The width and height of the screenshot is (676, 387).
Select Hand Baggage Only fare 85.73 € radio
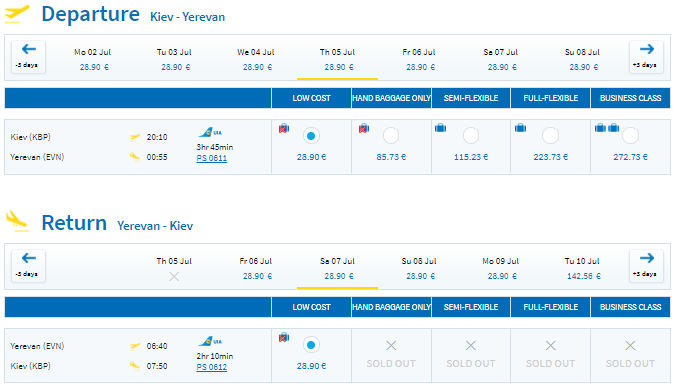tap(391, 136)
